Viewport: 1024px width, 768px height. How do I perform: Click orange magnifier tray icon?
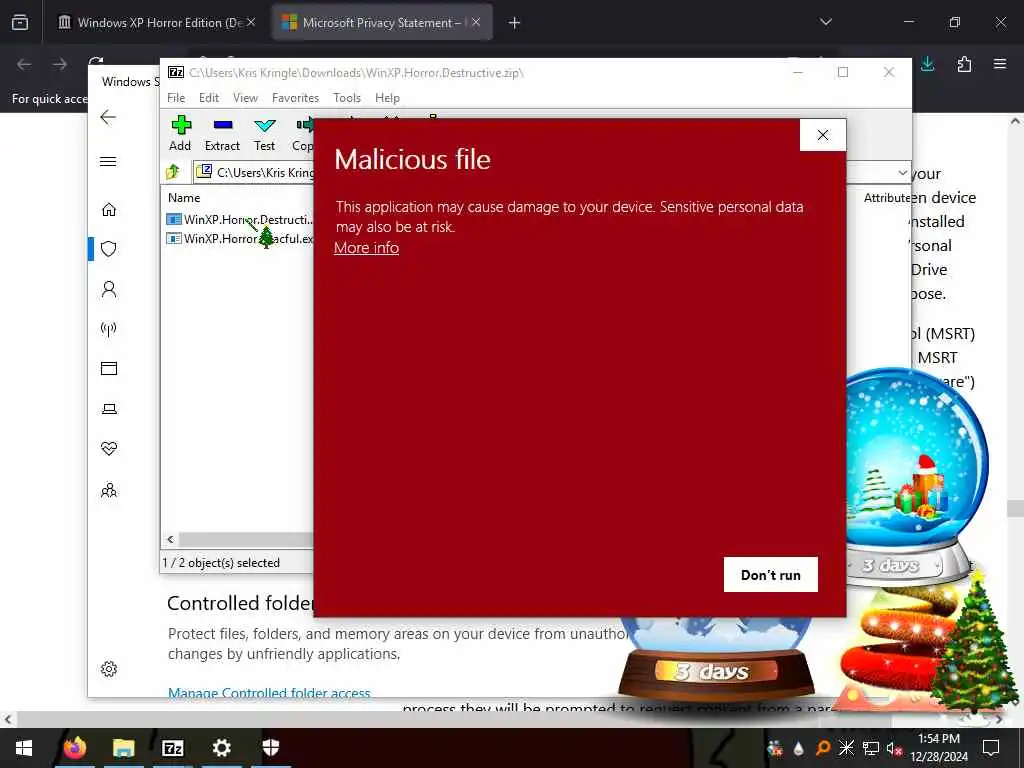pos(823,748)
